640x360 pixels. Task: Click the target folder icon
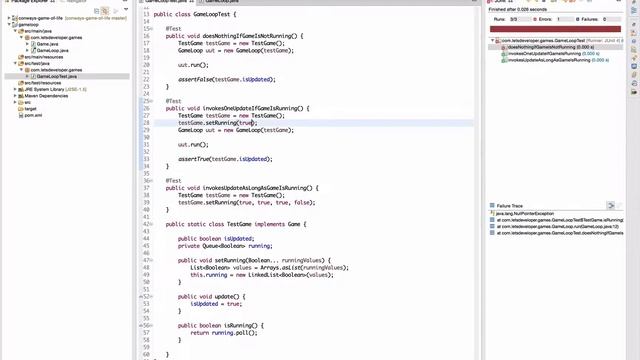[21, 109]
